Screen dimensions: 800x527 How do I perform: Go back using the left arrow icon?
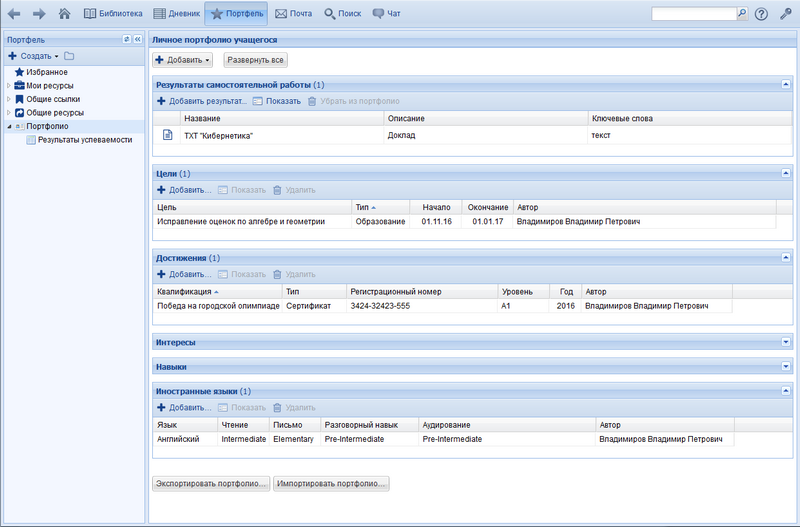pos(14,14)
